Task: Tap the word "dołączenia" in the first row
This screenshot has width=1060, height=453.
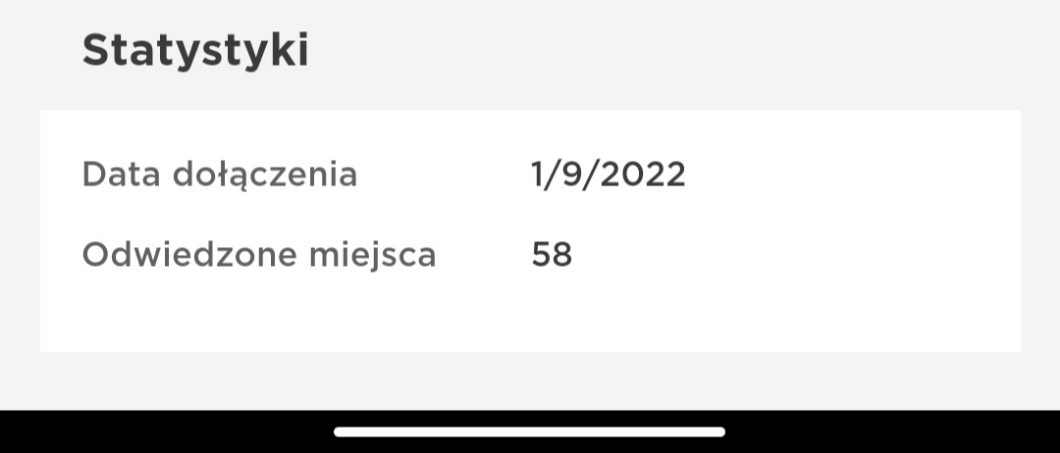Action: [265, 176]
